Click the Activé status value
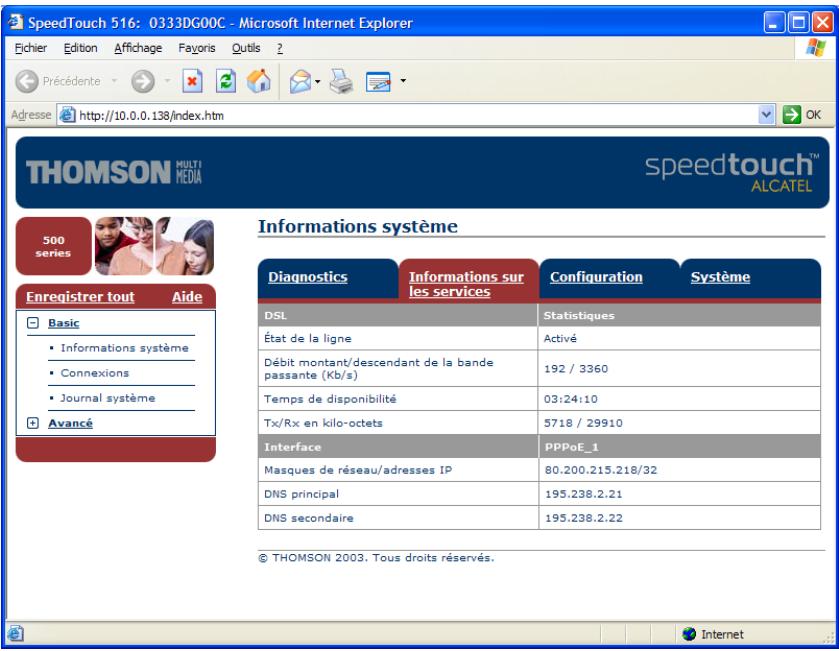The image size is (839, 651). [560, 339]
